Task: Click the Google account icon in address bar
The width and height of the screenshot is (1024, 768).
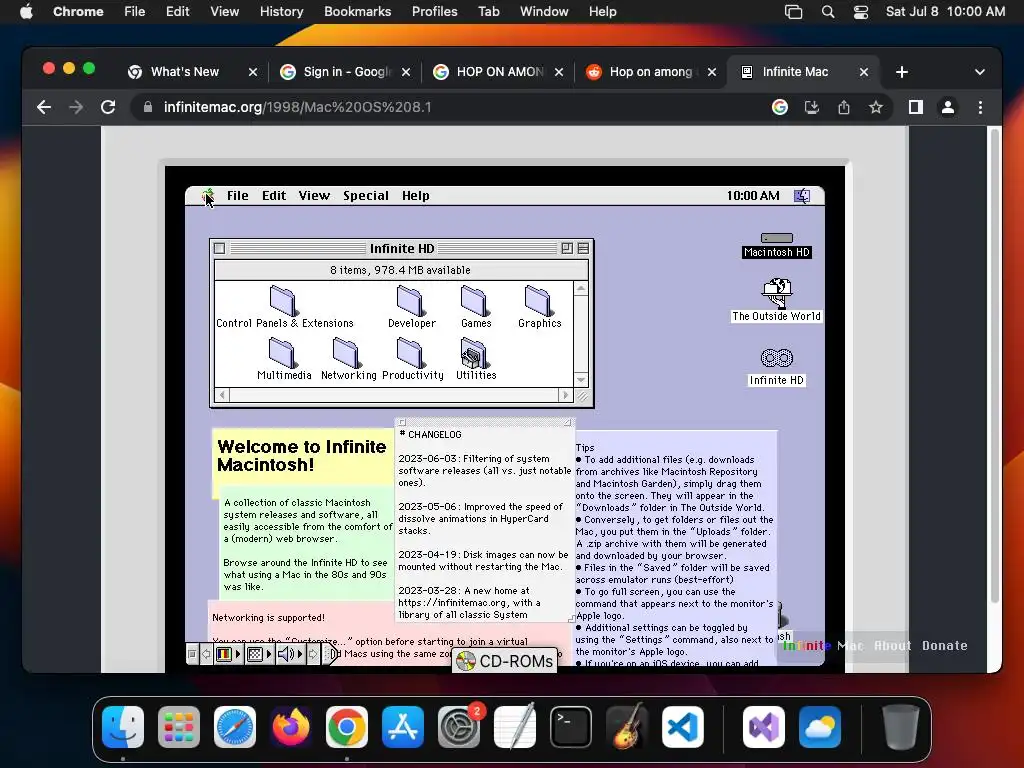Action: [x=780, y=107]
